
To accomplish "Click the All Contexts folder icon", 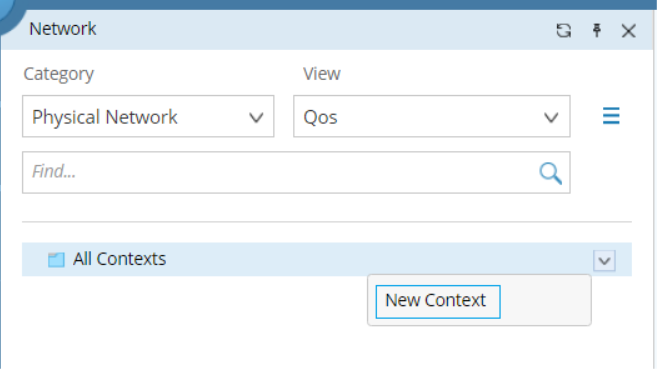I will tap(56, 259).
